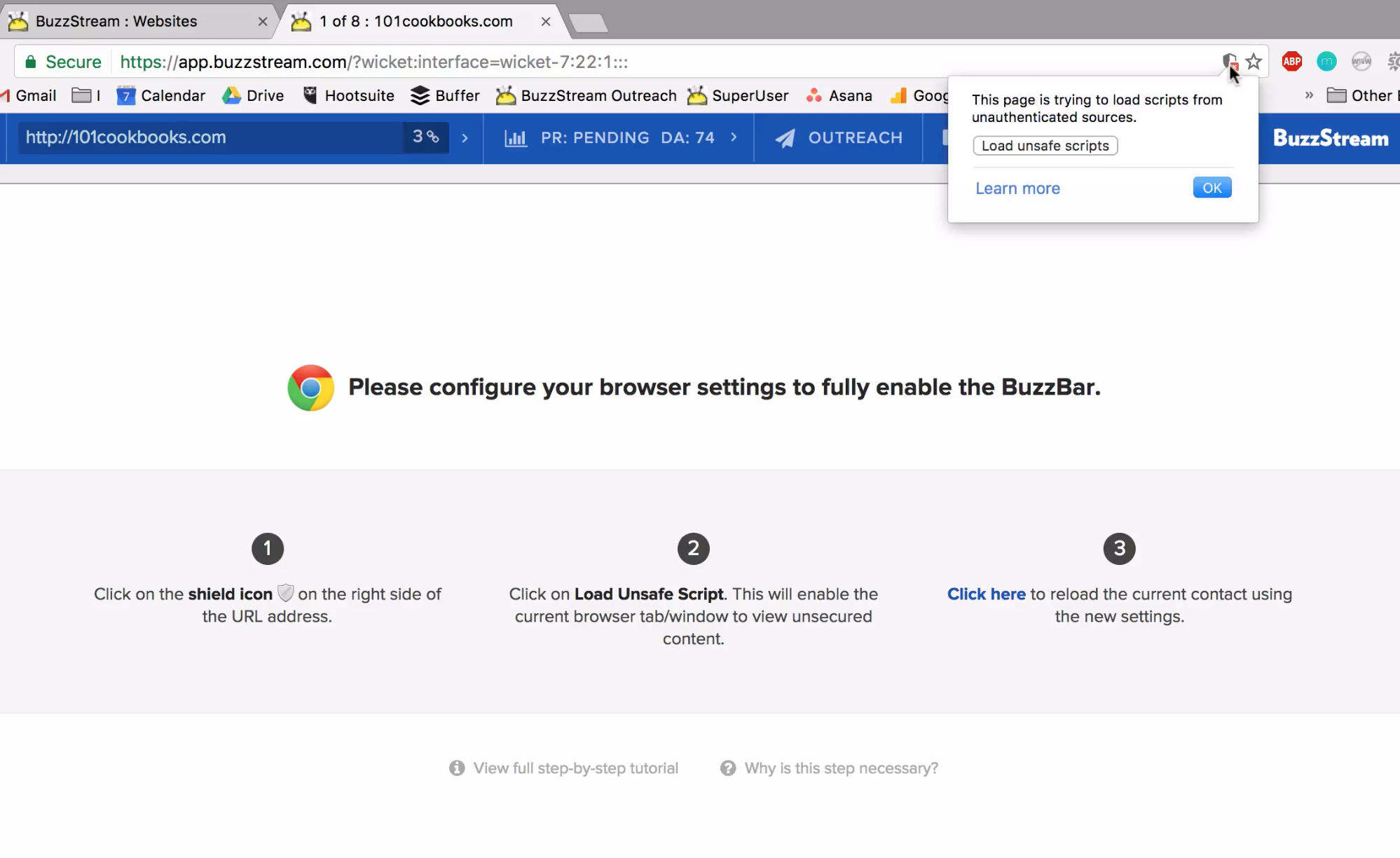This screenshot has height=858, width=1400.
Task: Click the BuzzStream logo in the BuzzBar
Action: coord(1331,138)
